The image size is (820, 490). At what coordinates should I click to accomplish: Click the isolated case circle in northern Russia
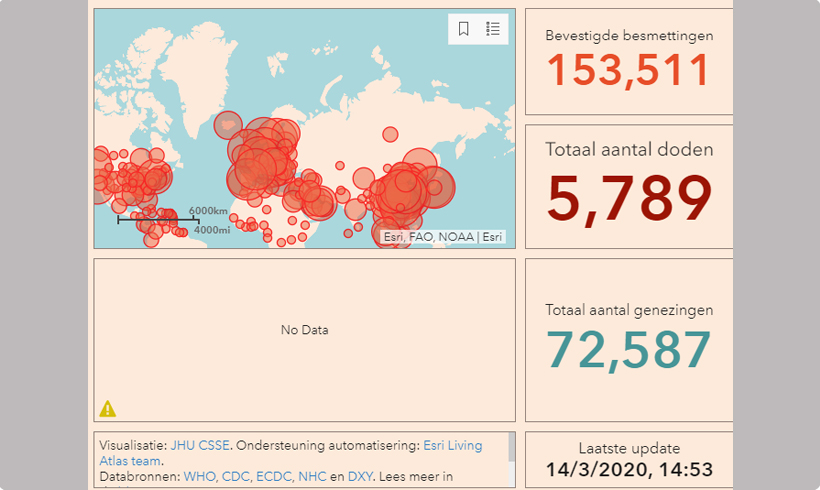(390, 134)
